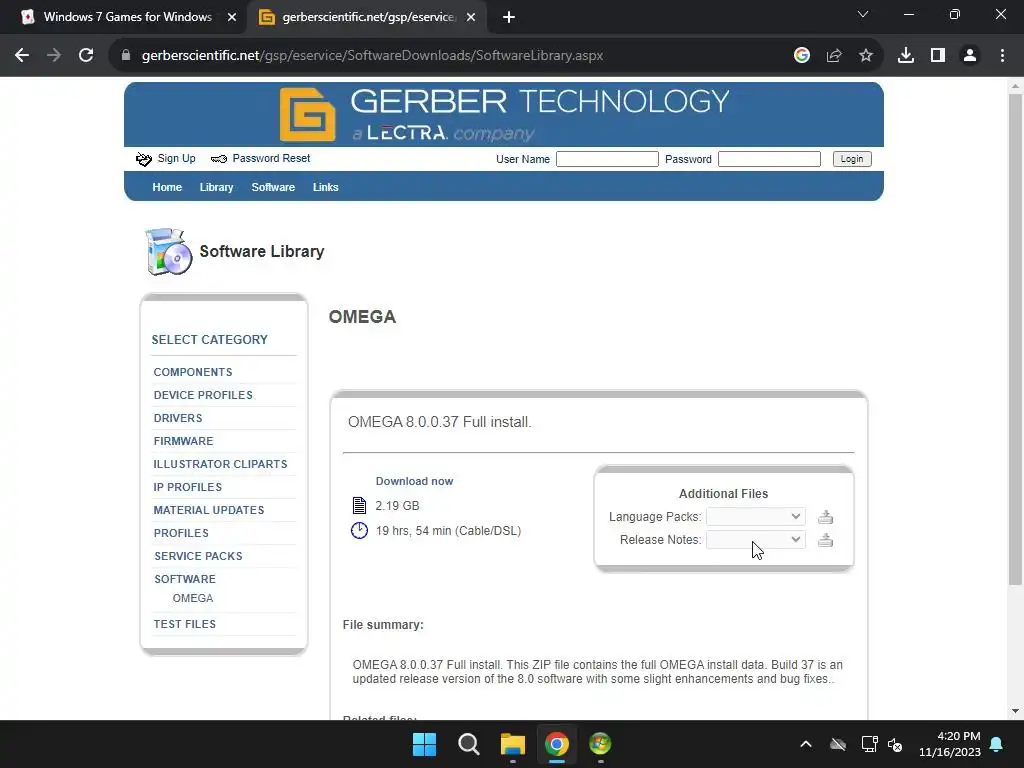Bookmark this page with star icon
Screen dimensions: 1024x768
[x=866, y=56]
